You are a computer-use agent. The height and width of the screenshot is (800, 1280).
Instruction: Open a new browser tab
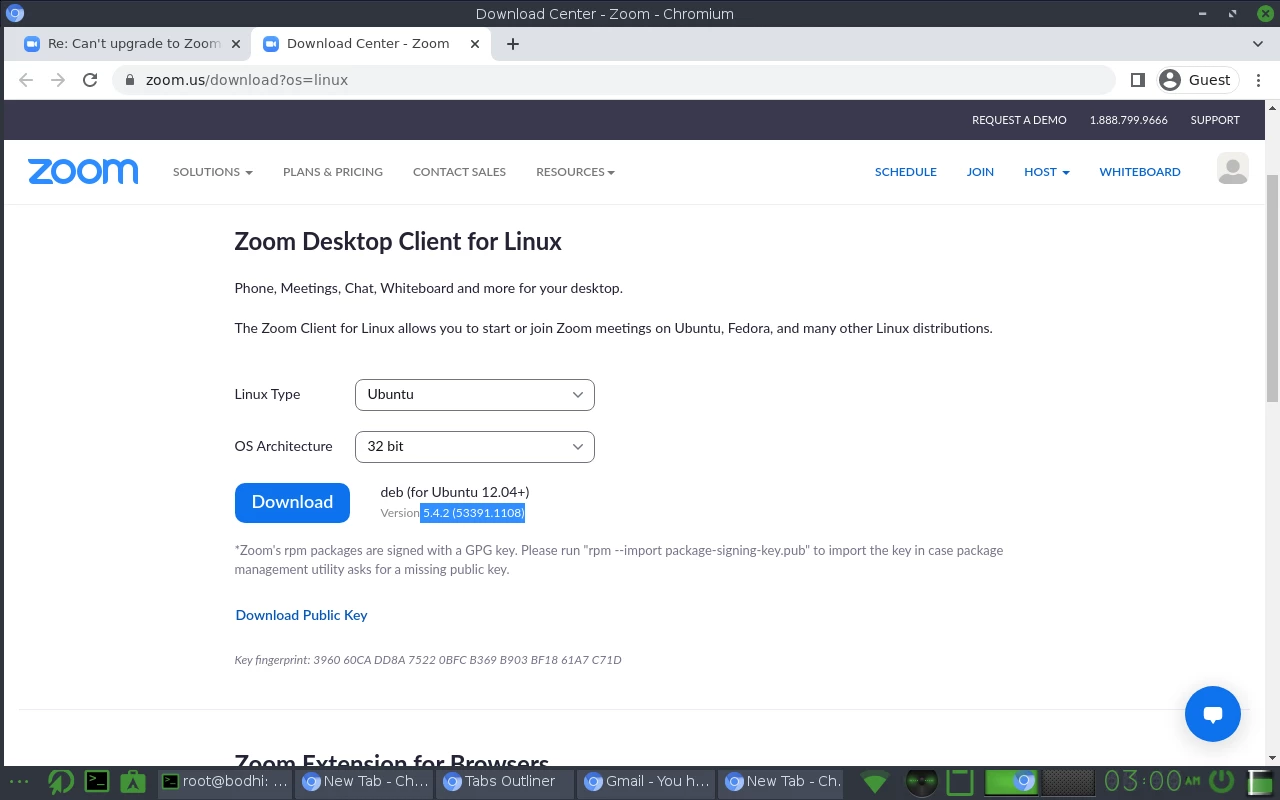click(x=513, y=44)
